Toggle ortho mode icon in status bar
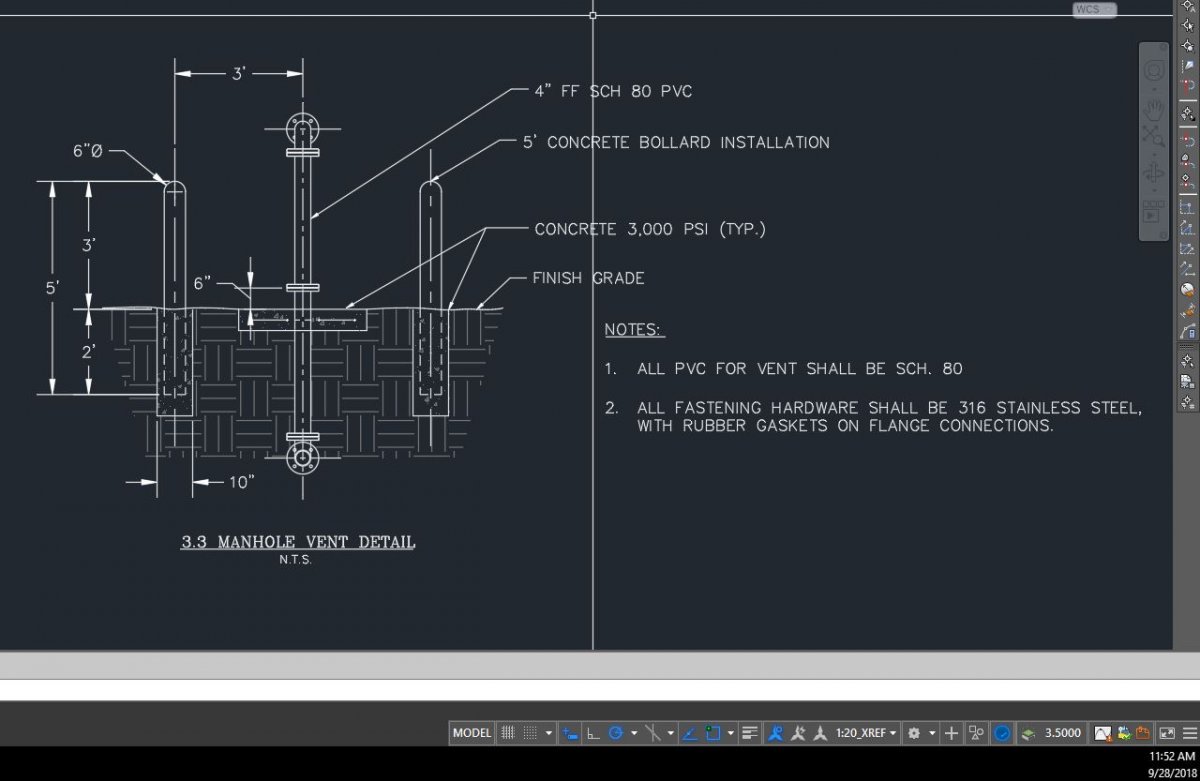The width and height of the screenshot is (1200, 781). point(593,733)
